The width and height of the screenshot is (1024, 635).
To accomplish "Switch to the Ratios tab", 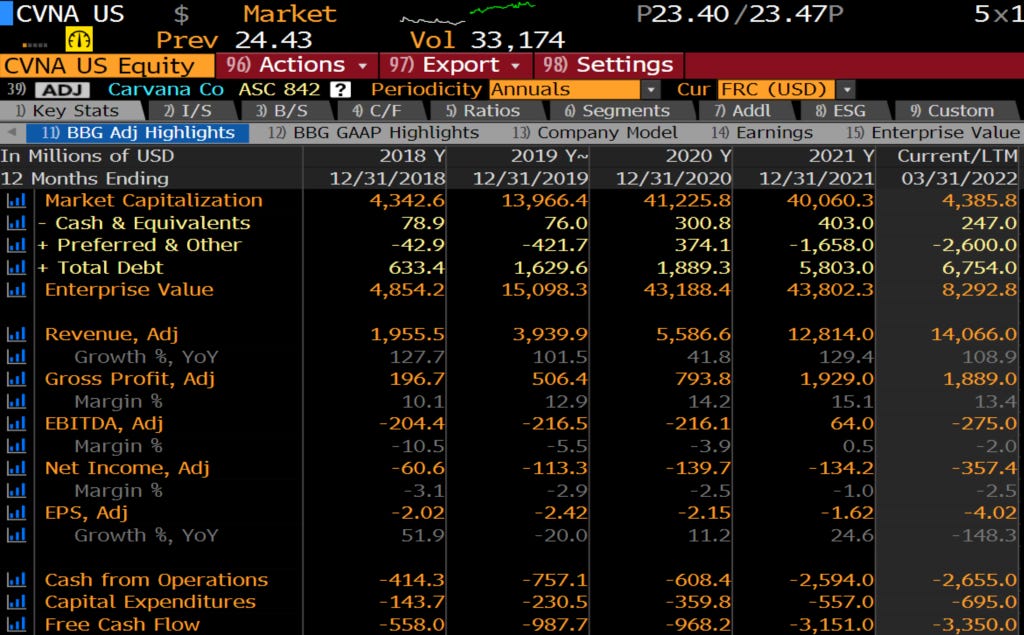I will pyautogui.click(x=487, y=111).
